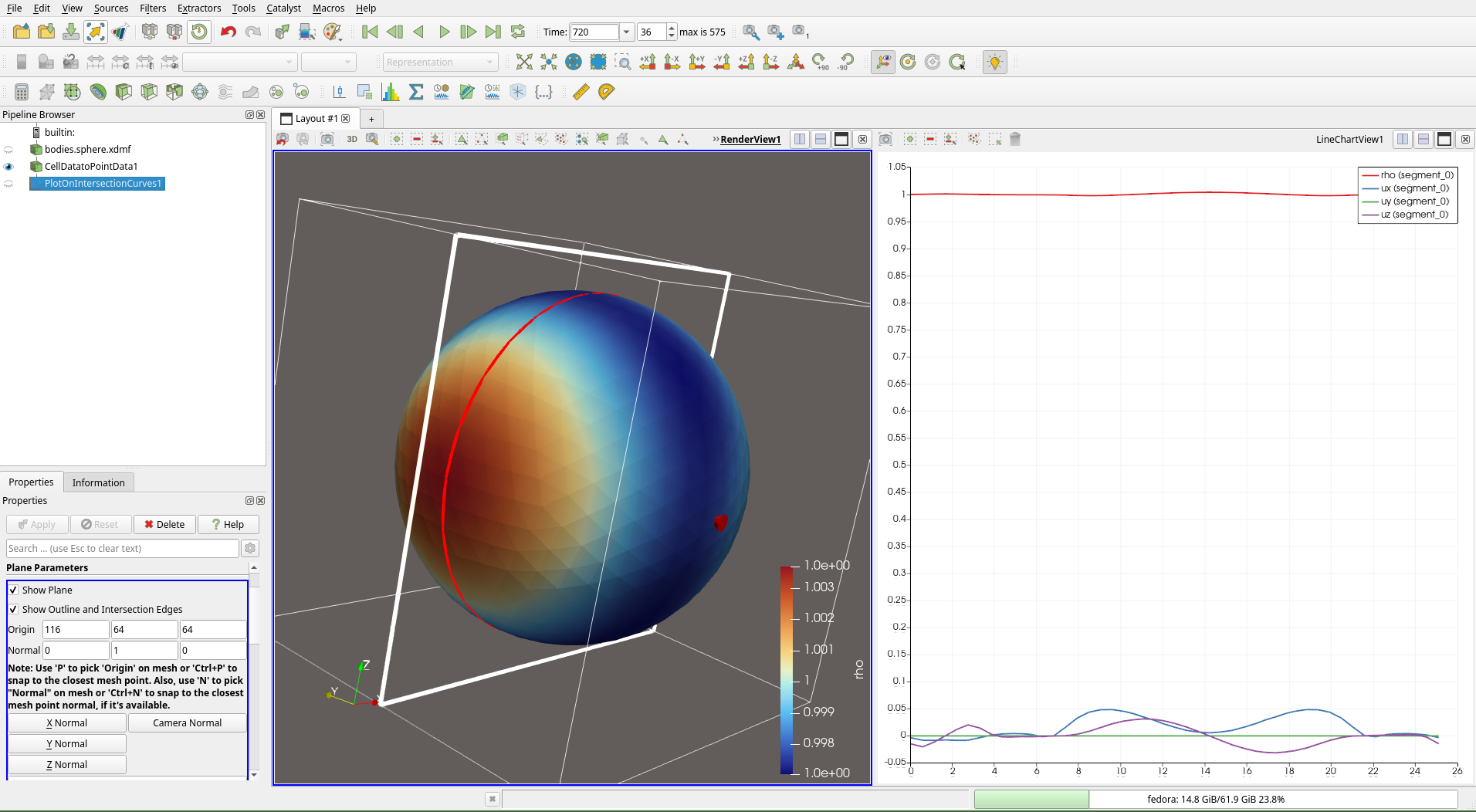
Task: Click the Delete button
Action: 164,524
